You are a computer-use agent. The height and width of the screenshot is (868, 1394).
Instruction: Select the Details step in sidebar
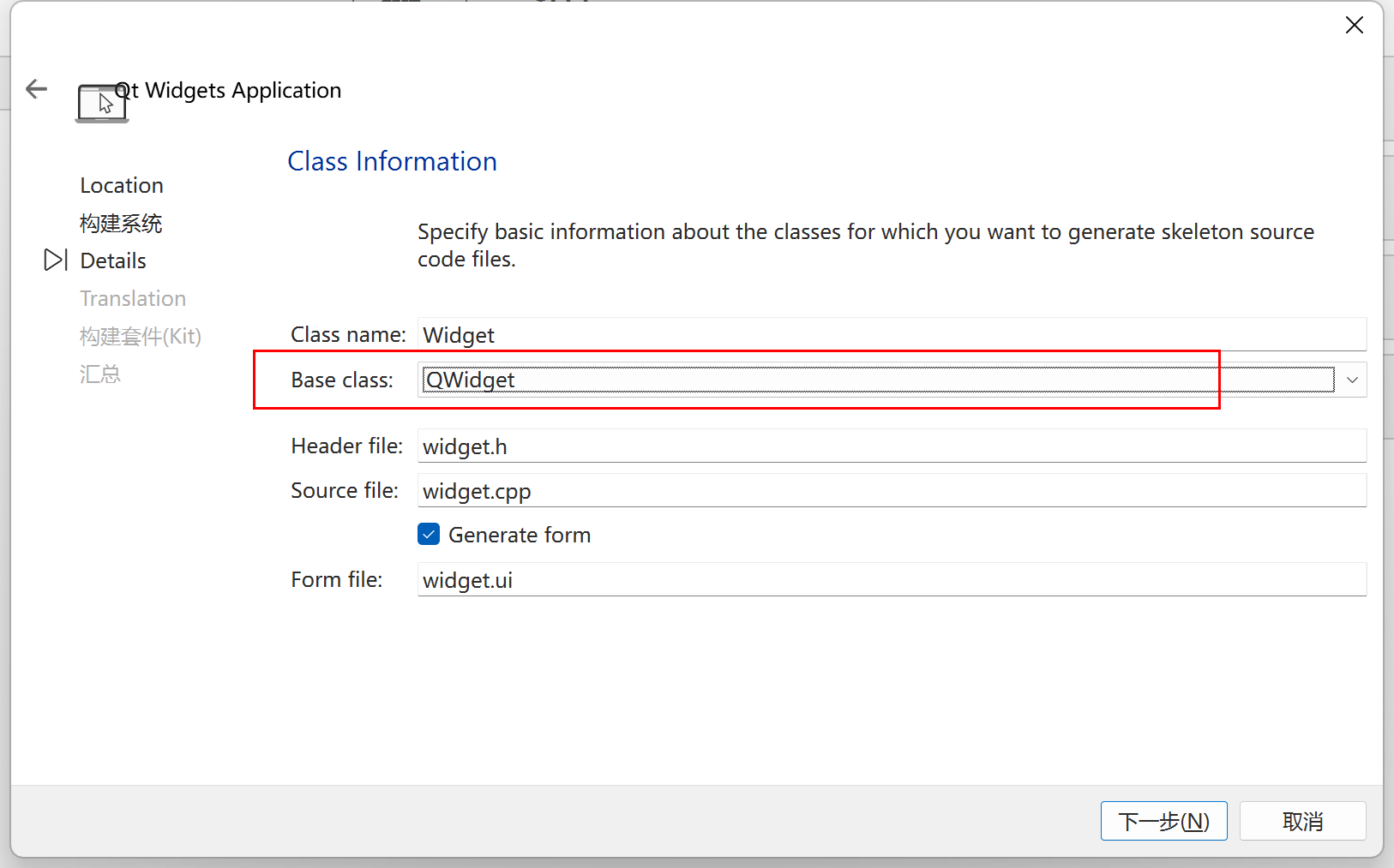coord(113,260)
